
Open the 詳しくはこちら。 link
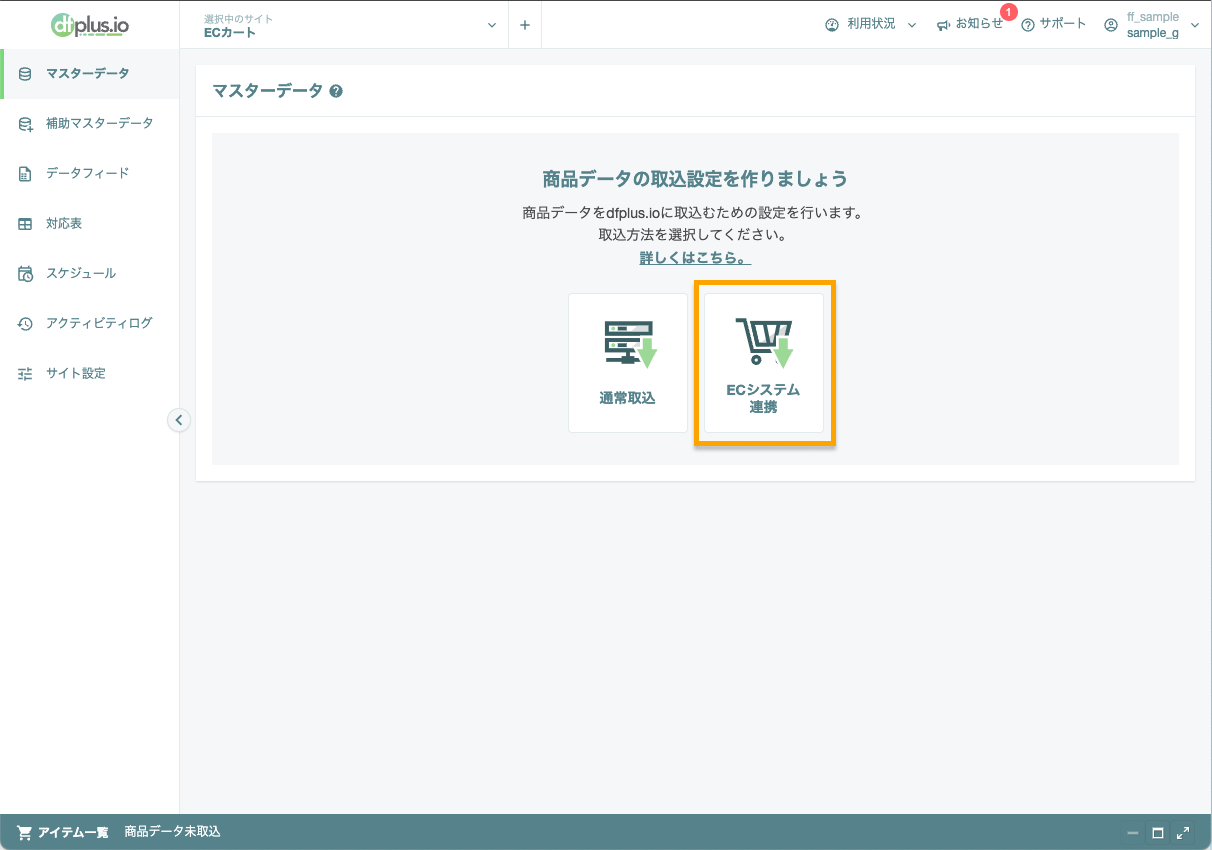[x=695, y=258]
